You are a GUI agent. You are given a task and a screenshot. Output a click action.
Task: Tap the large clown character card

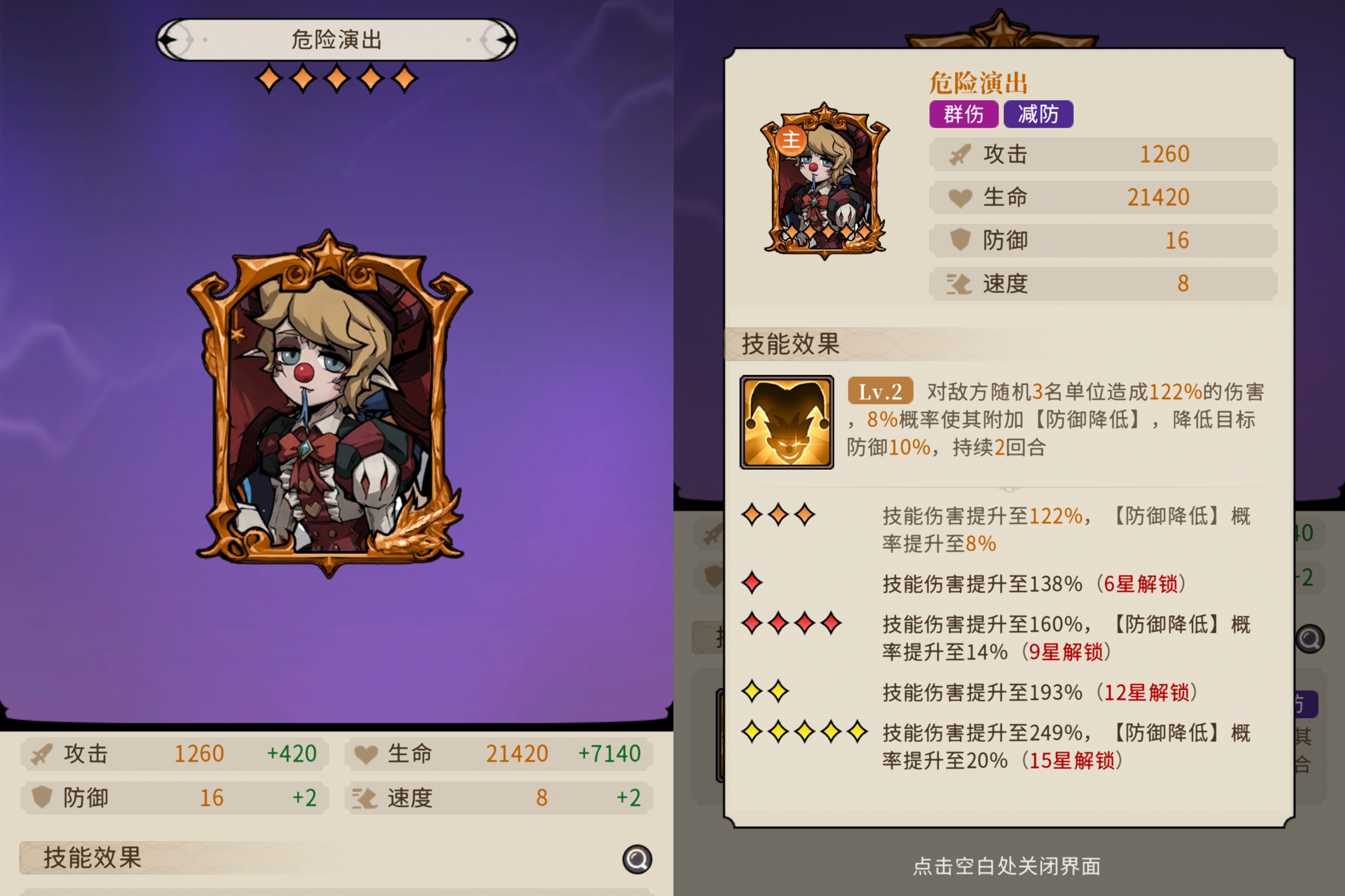[x=329, y=403]
